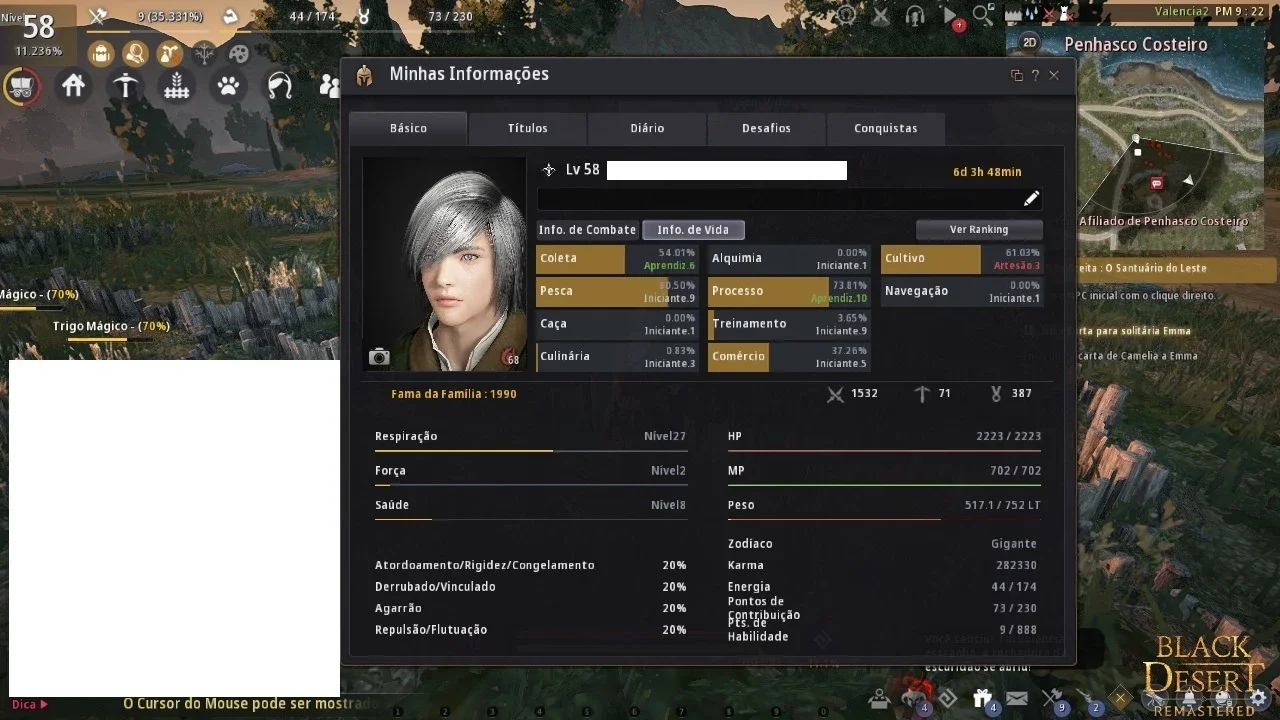Switch to the Desafios tab
Image resolution: width=1280 pixels, height=720 pixels.
point(766,128)
